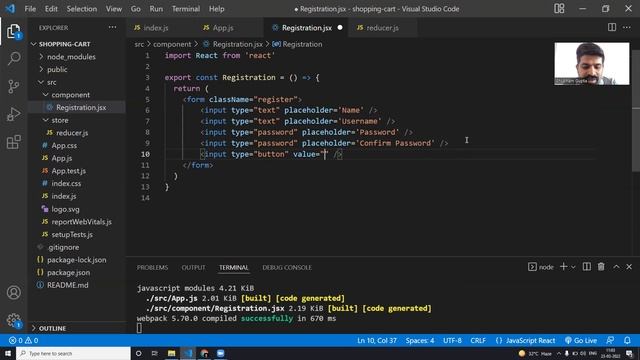Open the feedback icon in status bar

click(610, 340)
